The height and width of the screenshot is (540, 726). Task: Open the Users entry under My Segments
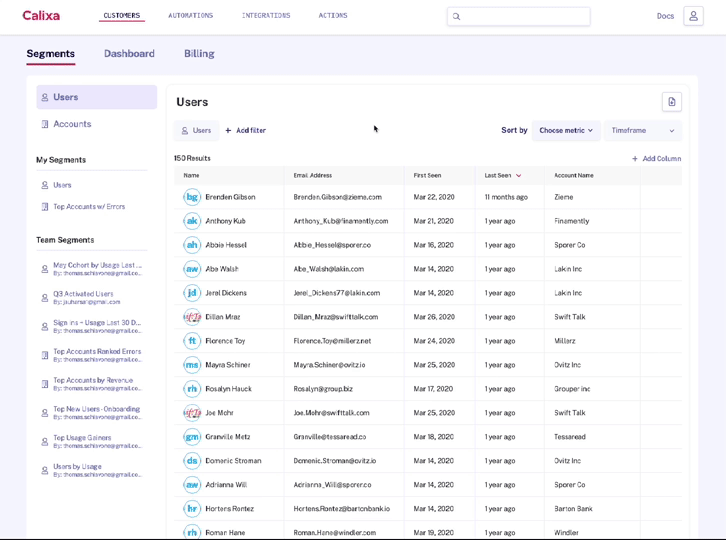point(62,185)
